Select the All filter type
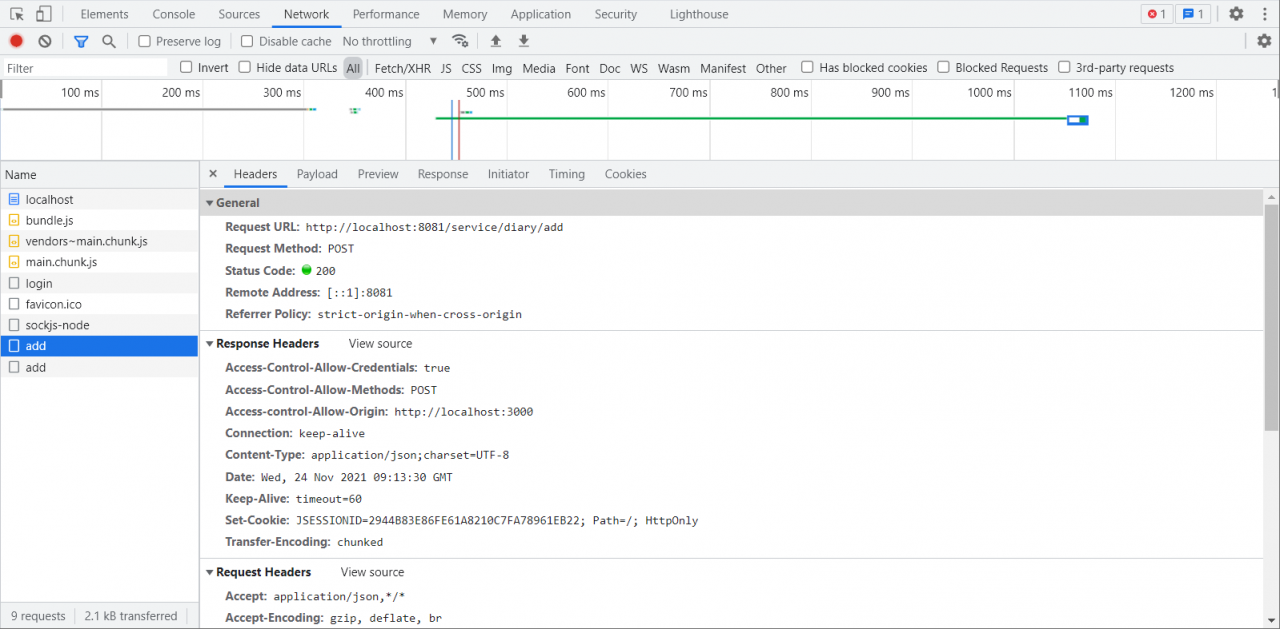1280x629 pixels. (x=353, y=68)
